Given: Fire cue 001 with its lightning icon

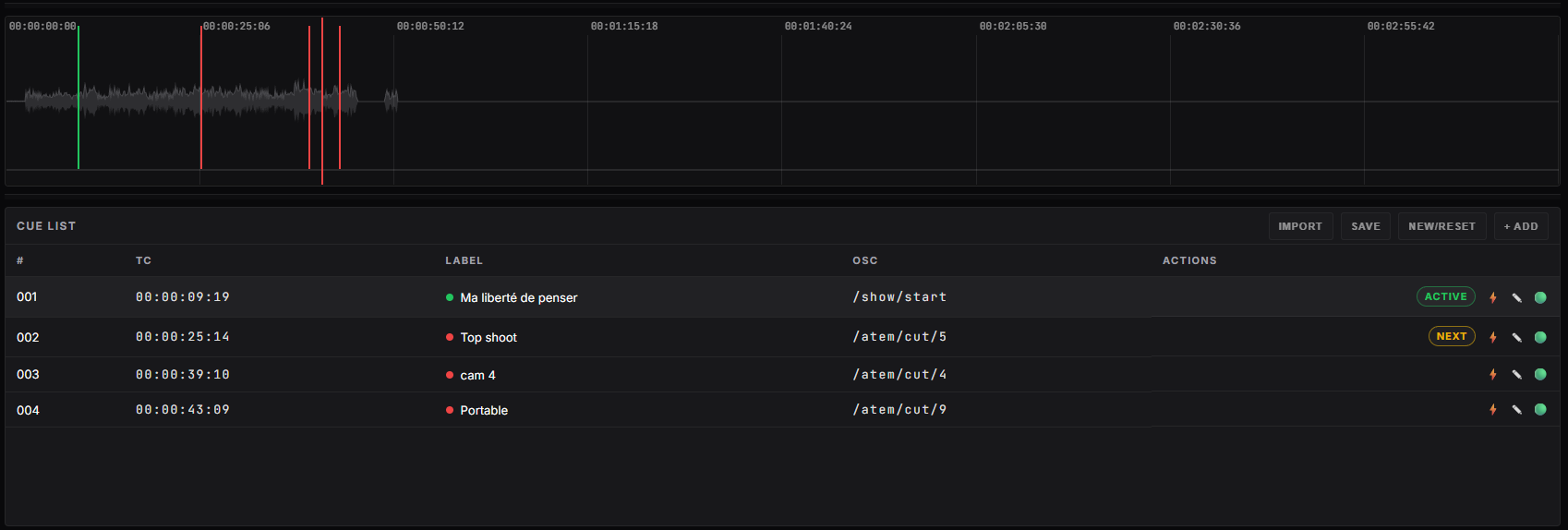Looking at the screenshot, I should (1493, 297).
